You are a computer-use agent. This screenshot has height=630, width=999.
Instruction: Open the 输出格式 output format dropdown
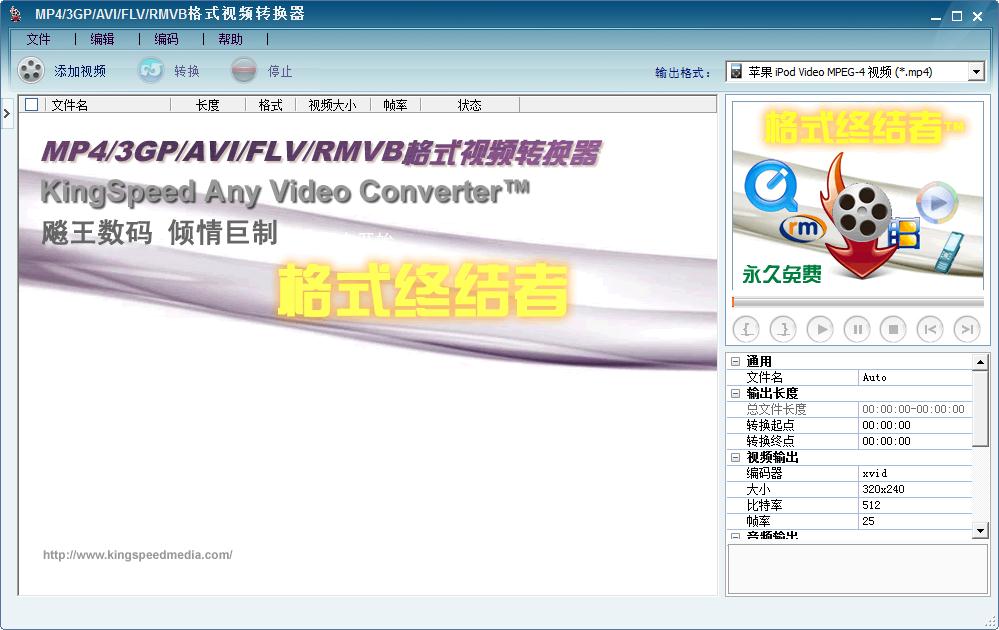pyautogui.click(x=977, y=70)
